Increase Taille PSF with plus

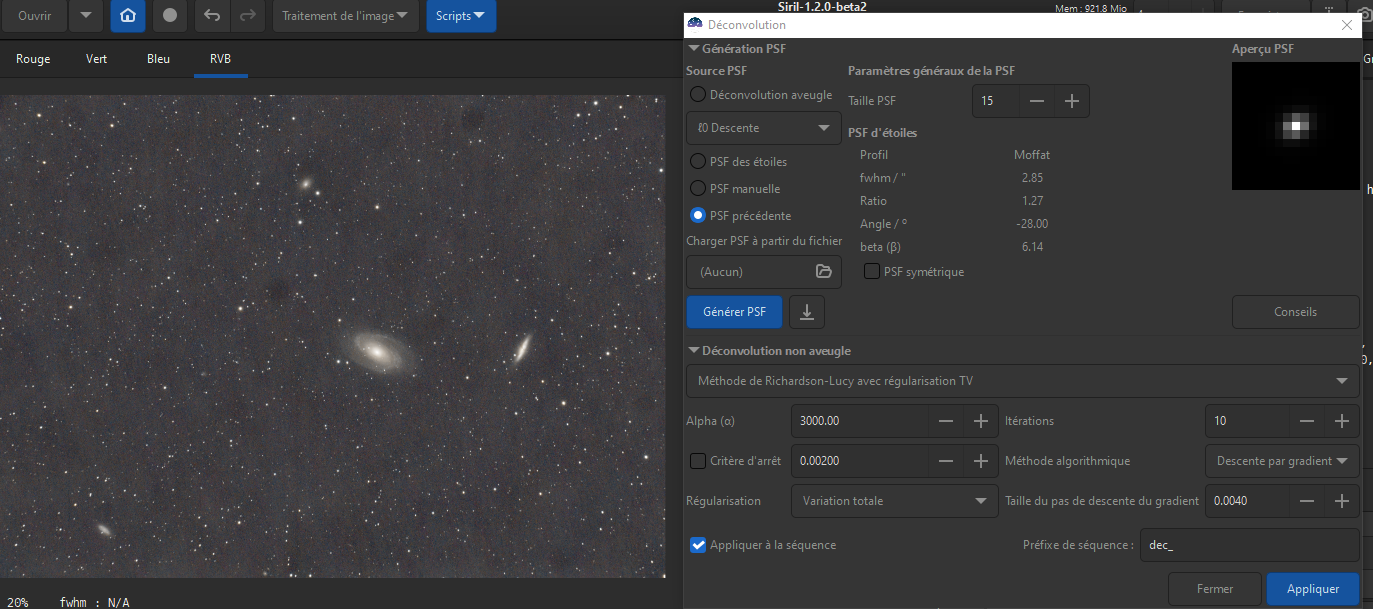point(1072,101)
